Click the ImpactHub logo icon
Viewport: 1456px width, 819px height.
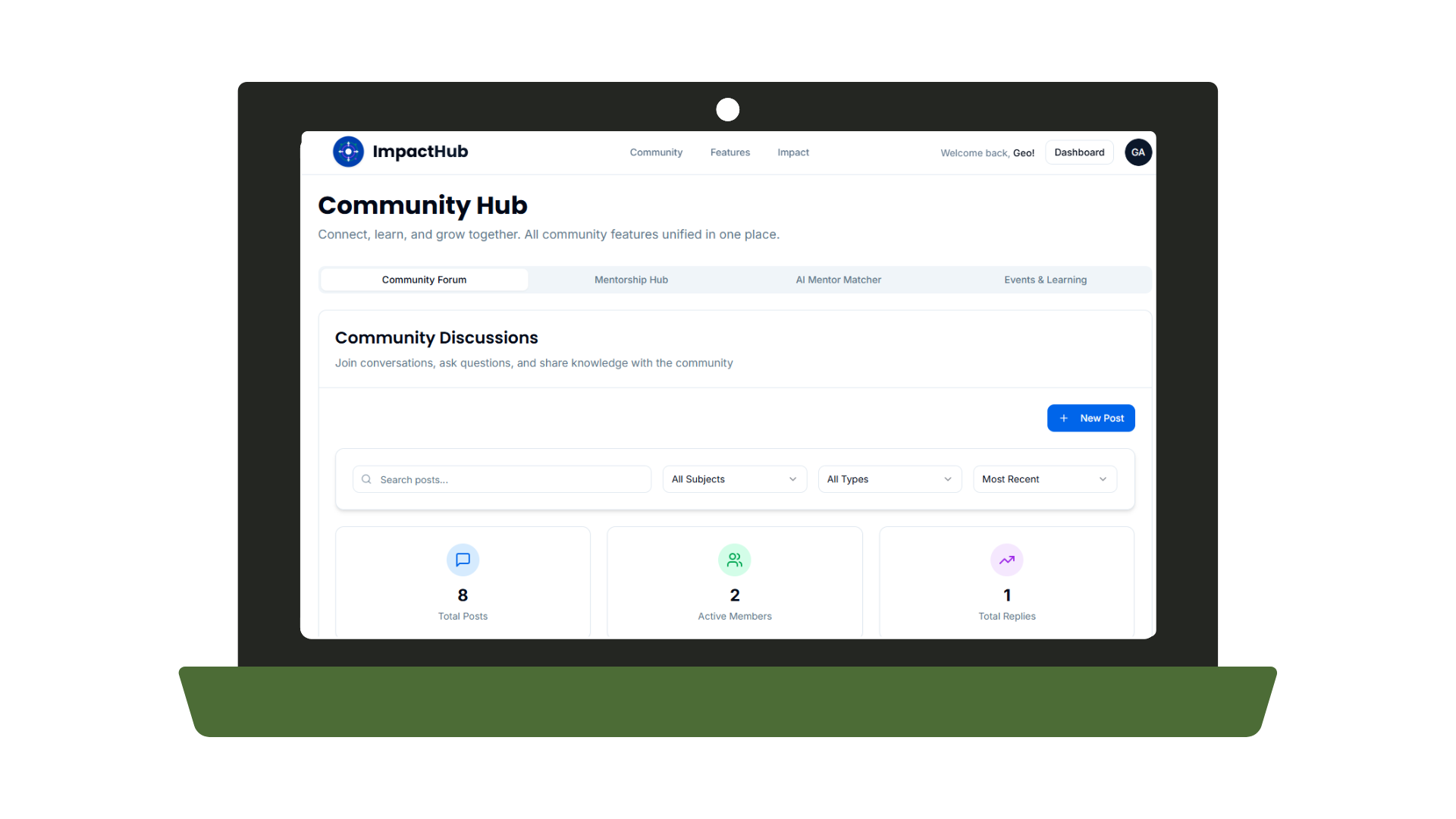tap(348, 152)
